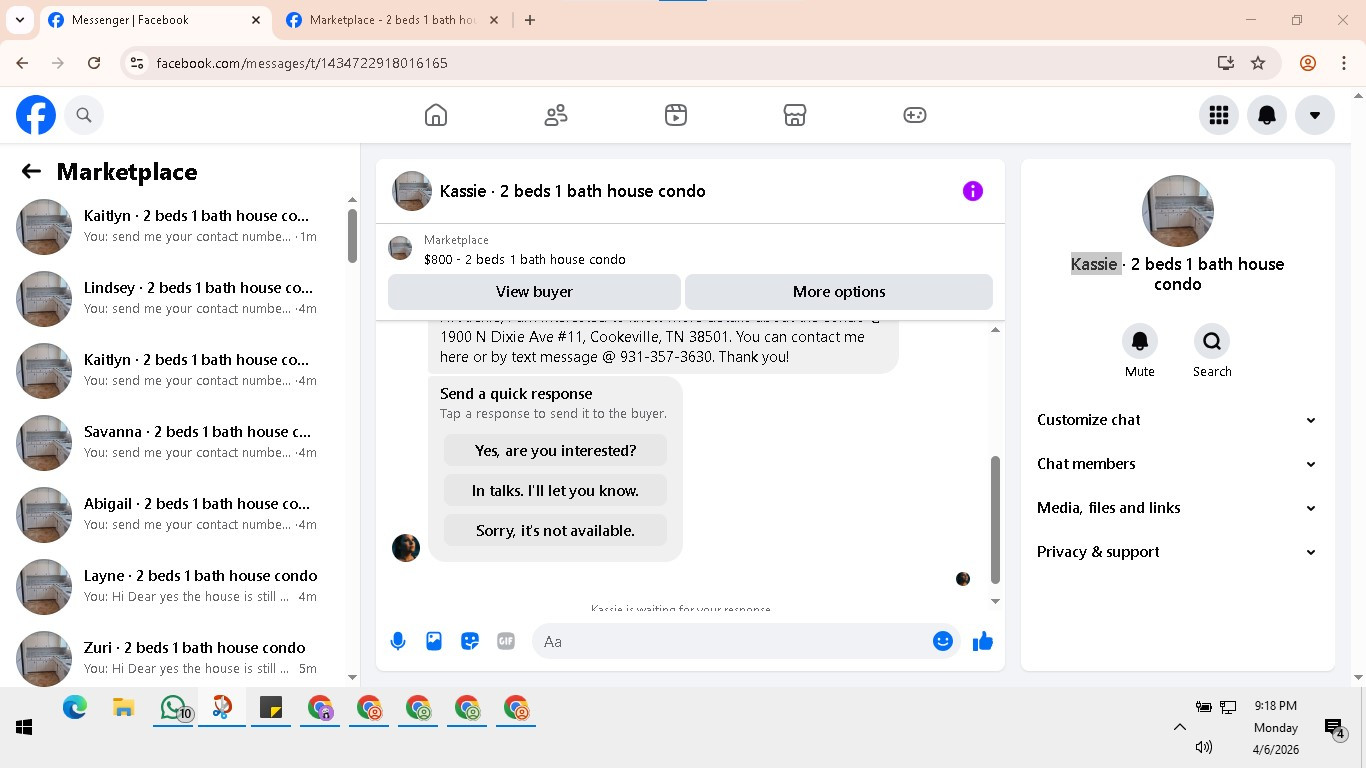Open the Chrome three-dot menu
This screenshot has height=768, width=1366.
pos(1344,63)
